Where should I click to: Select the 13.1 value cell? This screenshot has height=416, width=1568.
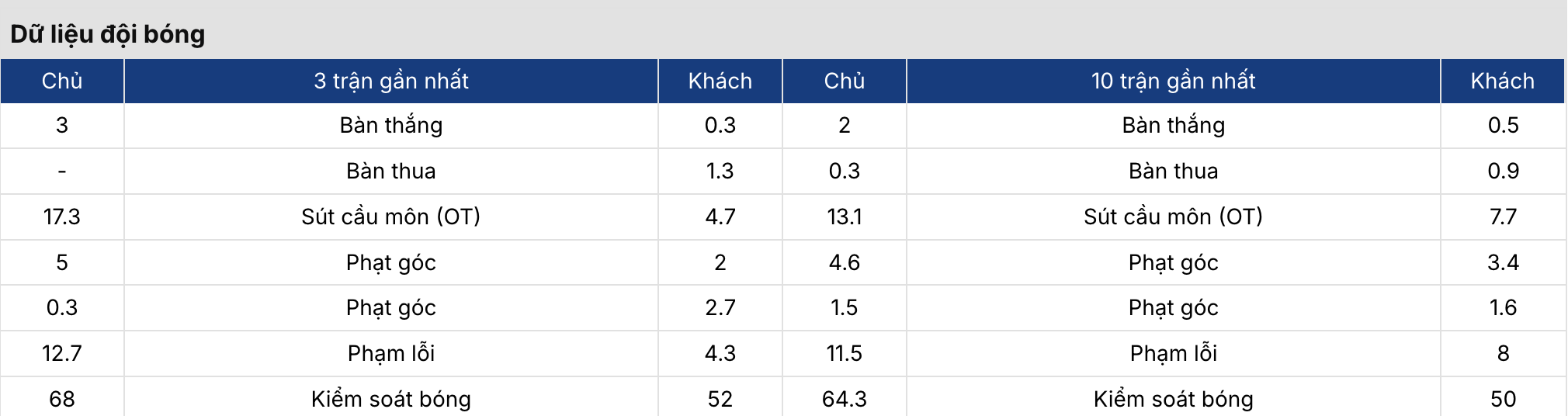844,217
